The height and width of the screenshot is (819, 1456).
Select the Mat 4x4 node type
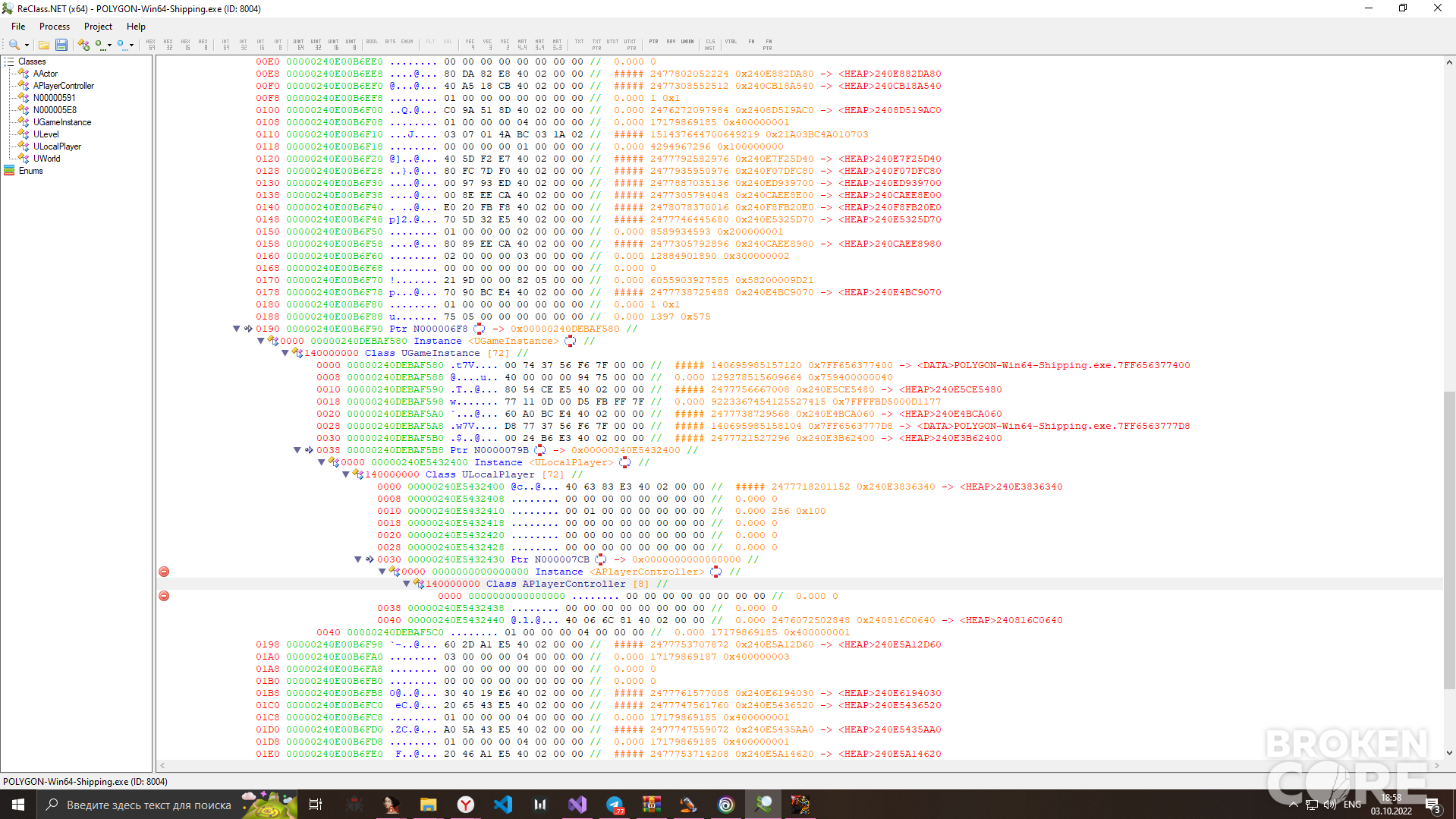point(522,45)
